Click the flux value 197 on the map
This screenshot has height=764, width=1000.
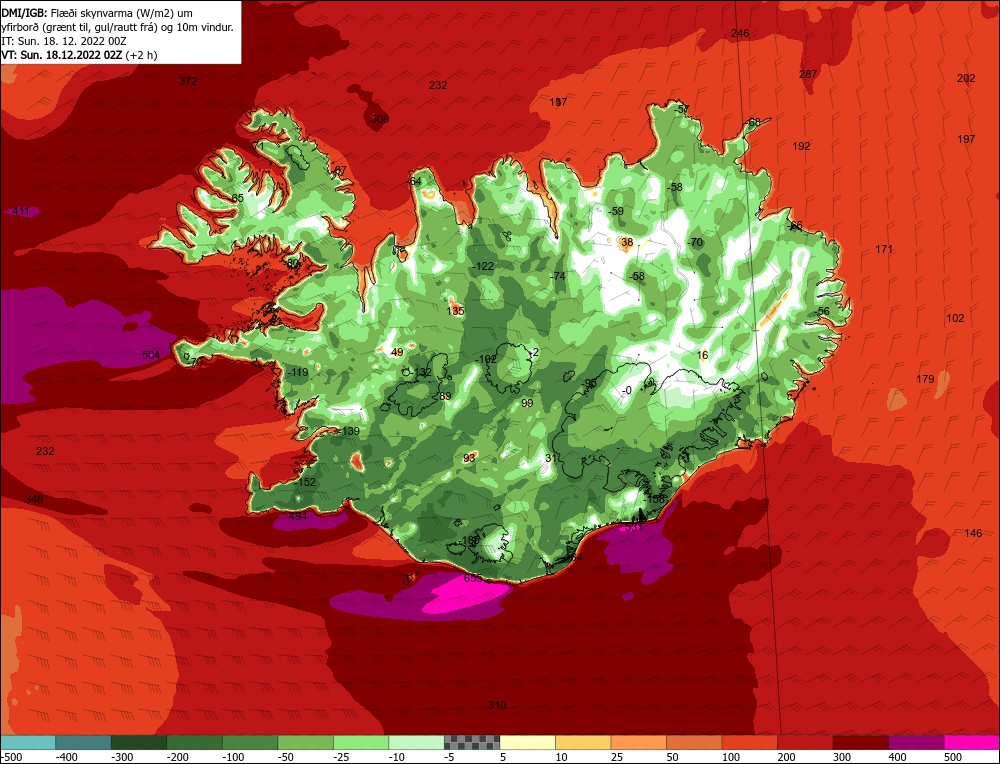(x=966, y=139)
